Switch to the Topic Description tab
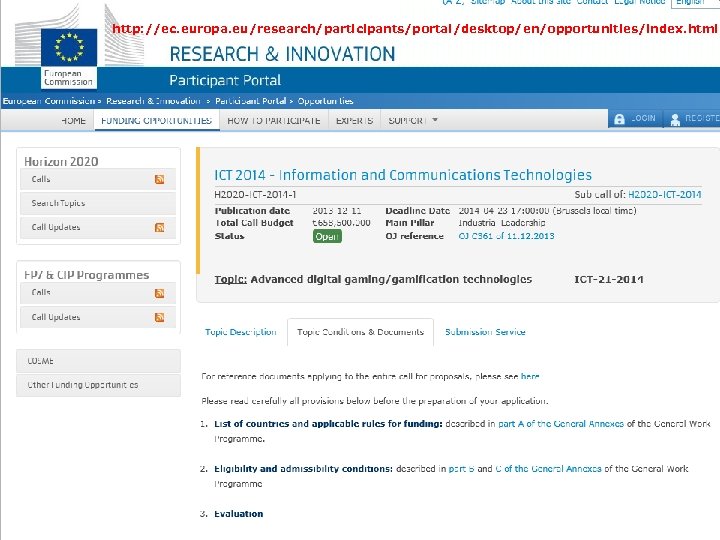 point(241,332)
